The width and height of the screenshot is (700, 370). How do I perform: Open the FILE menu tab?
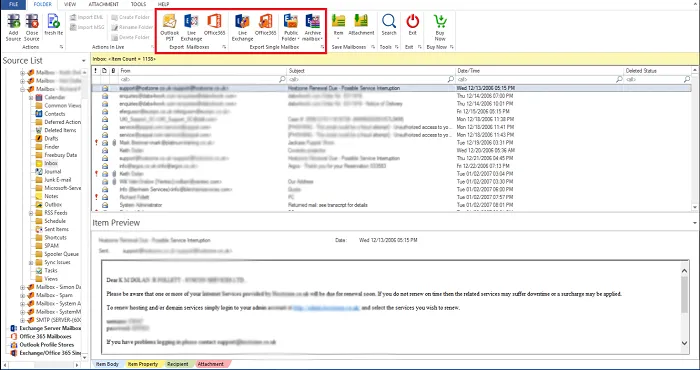tap(13, 4)
